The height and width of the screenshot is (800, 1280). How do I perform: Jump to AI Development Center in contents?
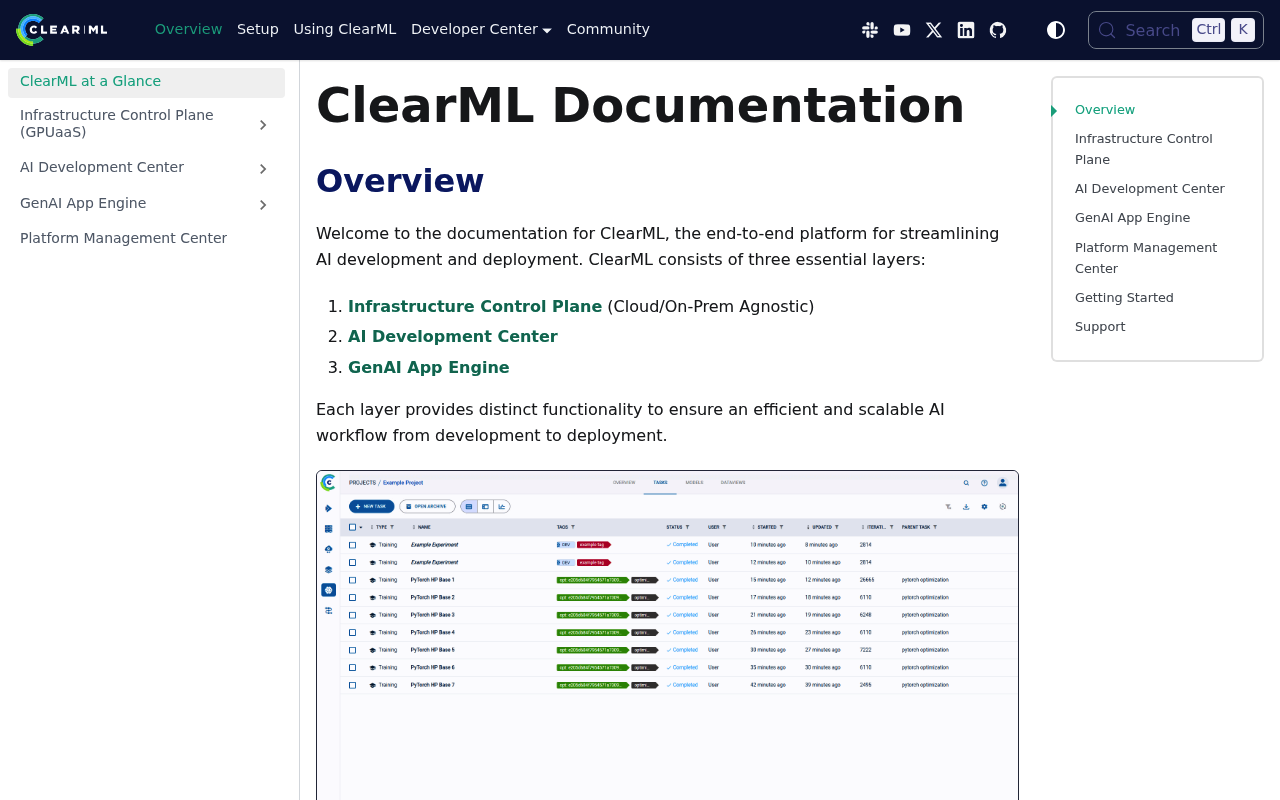point(1150,189)
